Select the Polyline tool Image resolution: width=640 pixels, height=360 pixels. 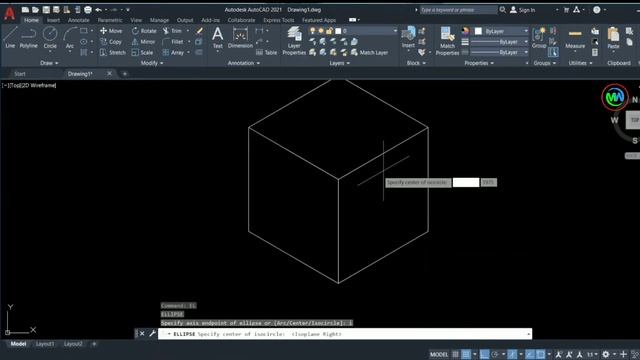pos(29,38)
